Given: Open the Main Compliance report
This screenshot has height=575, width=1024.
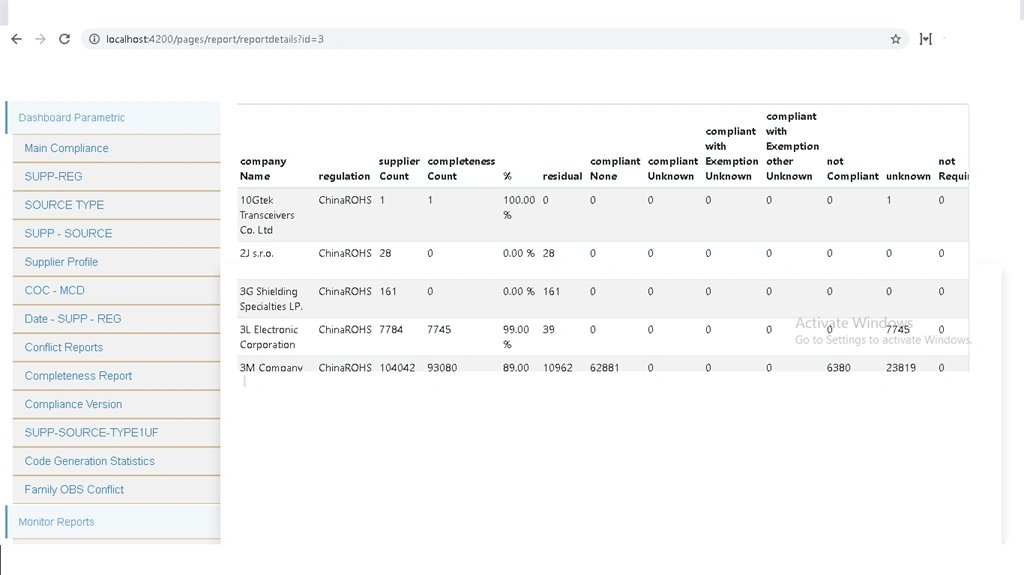Looking at the screenshot, I should click(x=66, y=148).
